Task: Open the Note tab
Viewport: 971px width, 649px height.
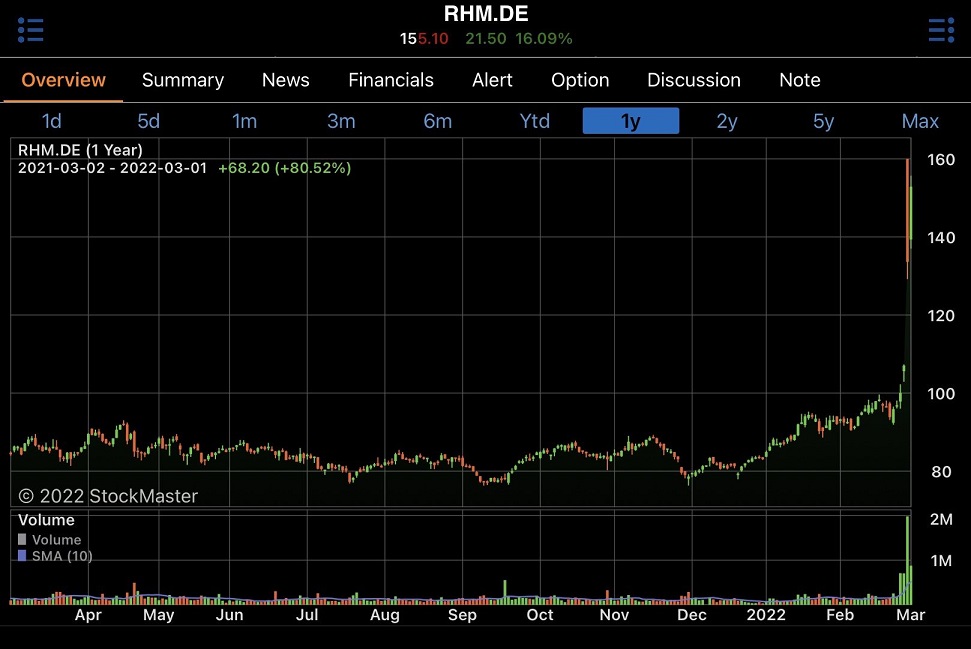Action: (x=799, y=80)
